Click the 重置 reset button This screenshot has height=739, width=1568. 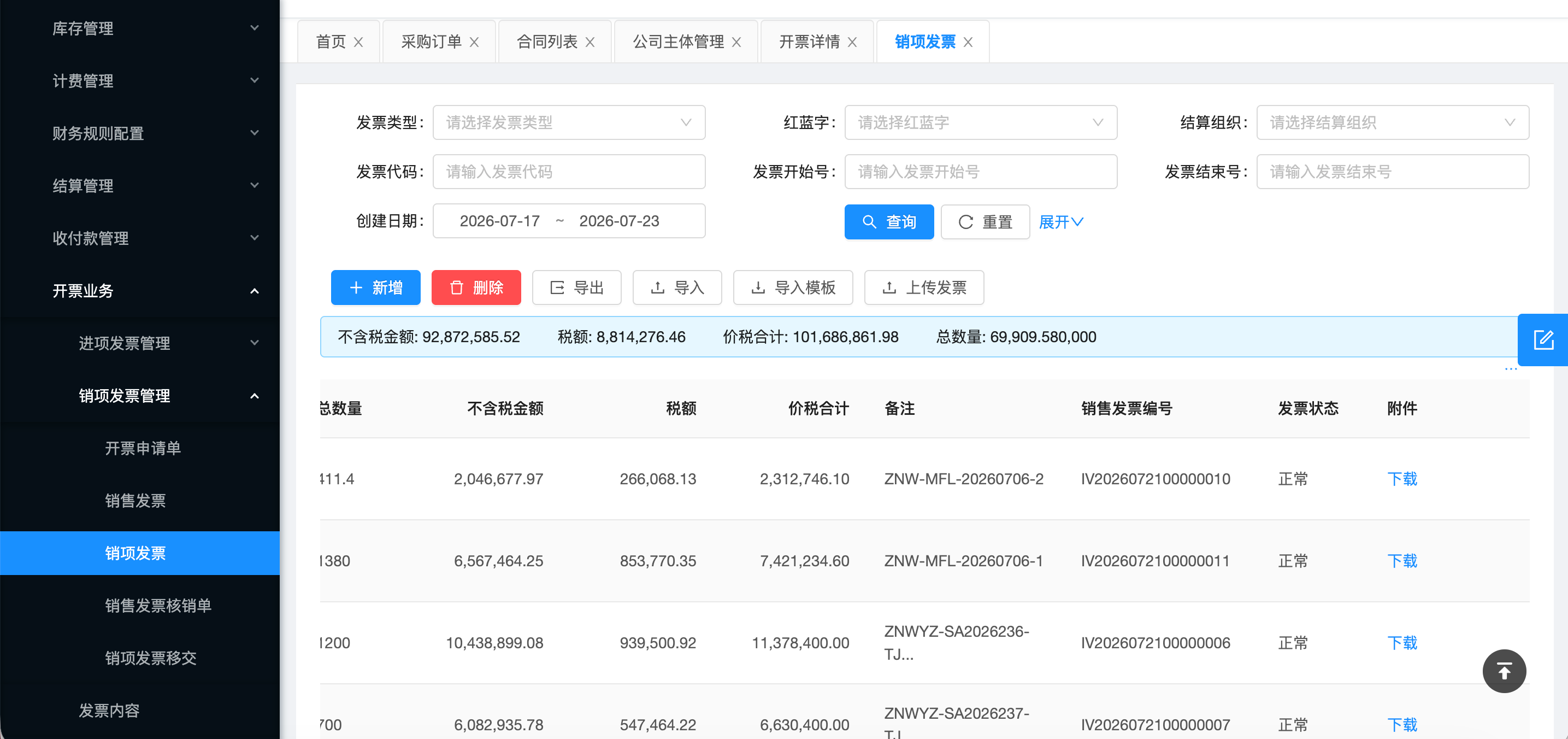point(985,221)
